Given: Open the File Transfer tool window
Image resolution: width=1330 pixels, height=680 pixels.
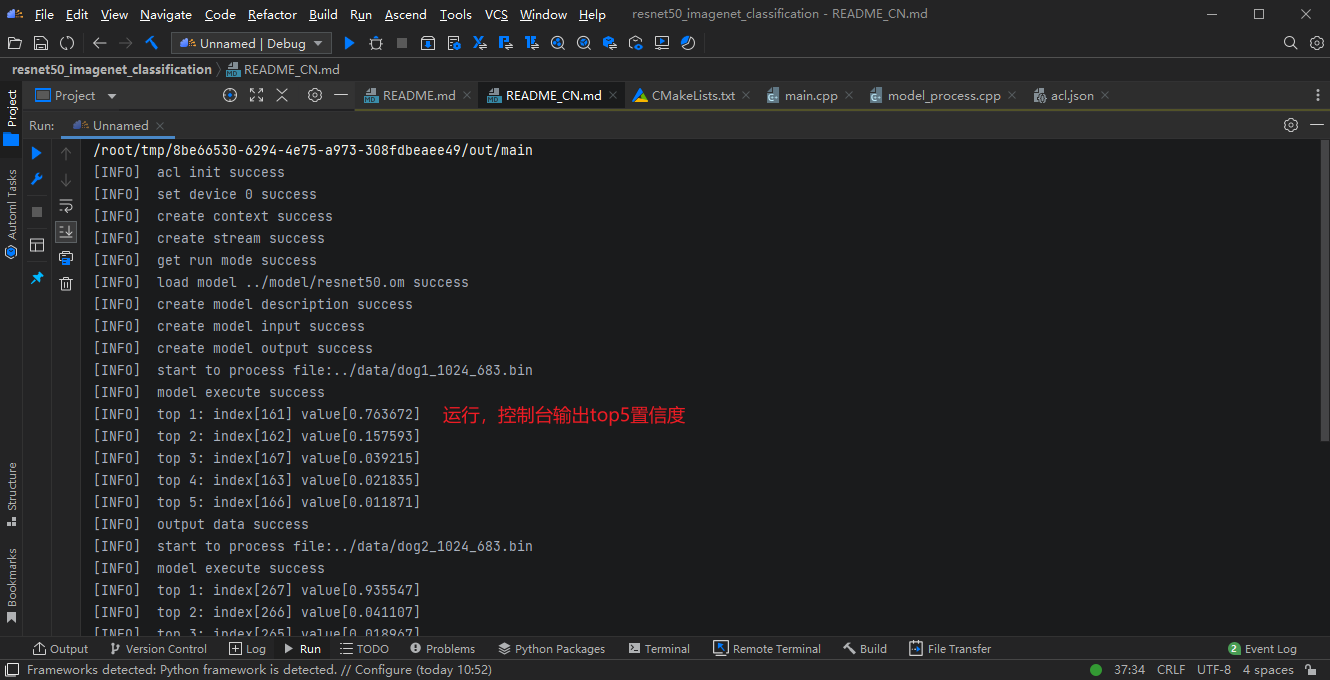Looking at the screenshot, I should 950,648.
